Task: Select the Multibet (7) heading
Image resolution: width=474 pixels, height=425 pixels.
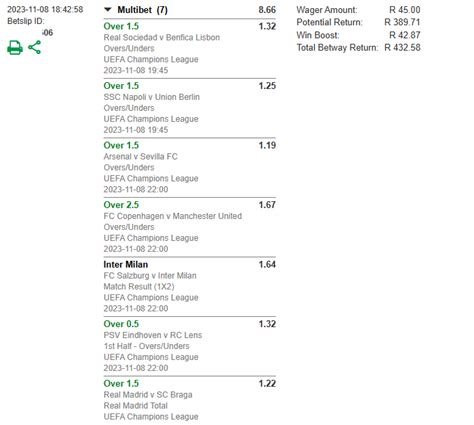Action: point(142,10)
